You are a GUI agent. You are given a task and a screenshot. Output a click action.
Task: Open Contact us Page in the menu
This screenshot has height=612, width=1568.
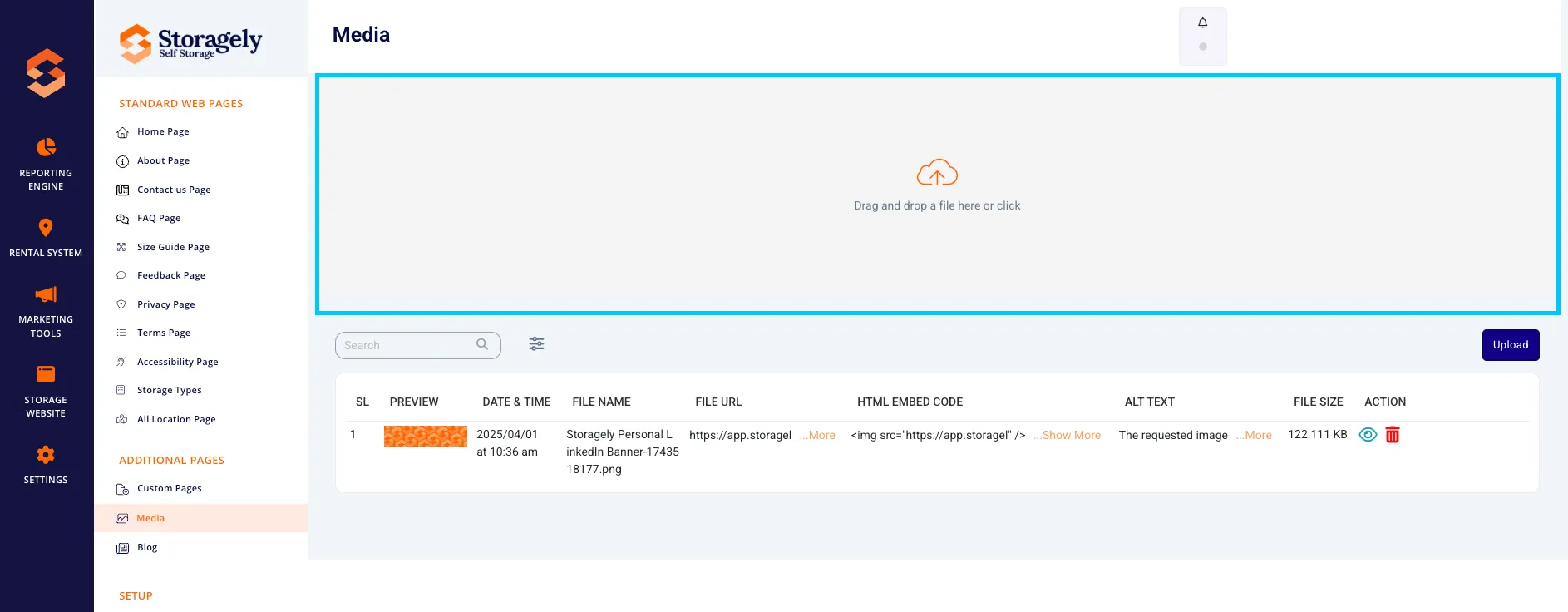174,190
